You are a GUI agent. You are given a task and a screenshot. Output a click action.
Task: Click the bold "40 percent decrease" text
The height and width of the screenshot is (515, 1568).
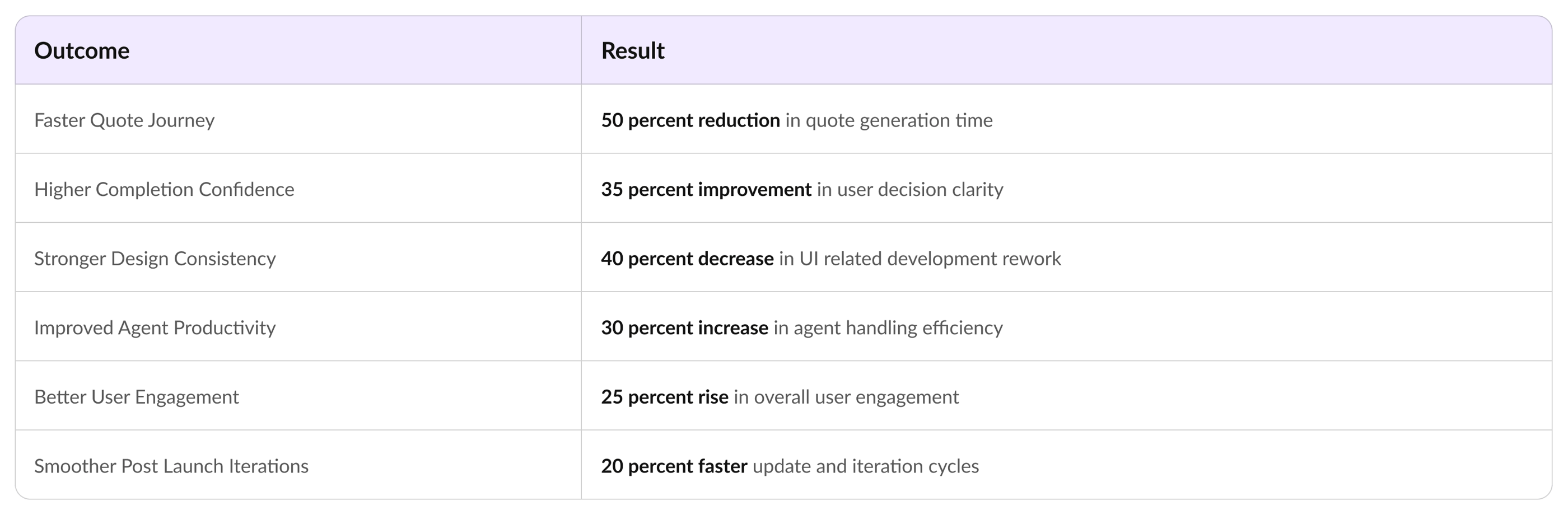click(687, 259)
